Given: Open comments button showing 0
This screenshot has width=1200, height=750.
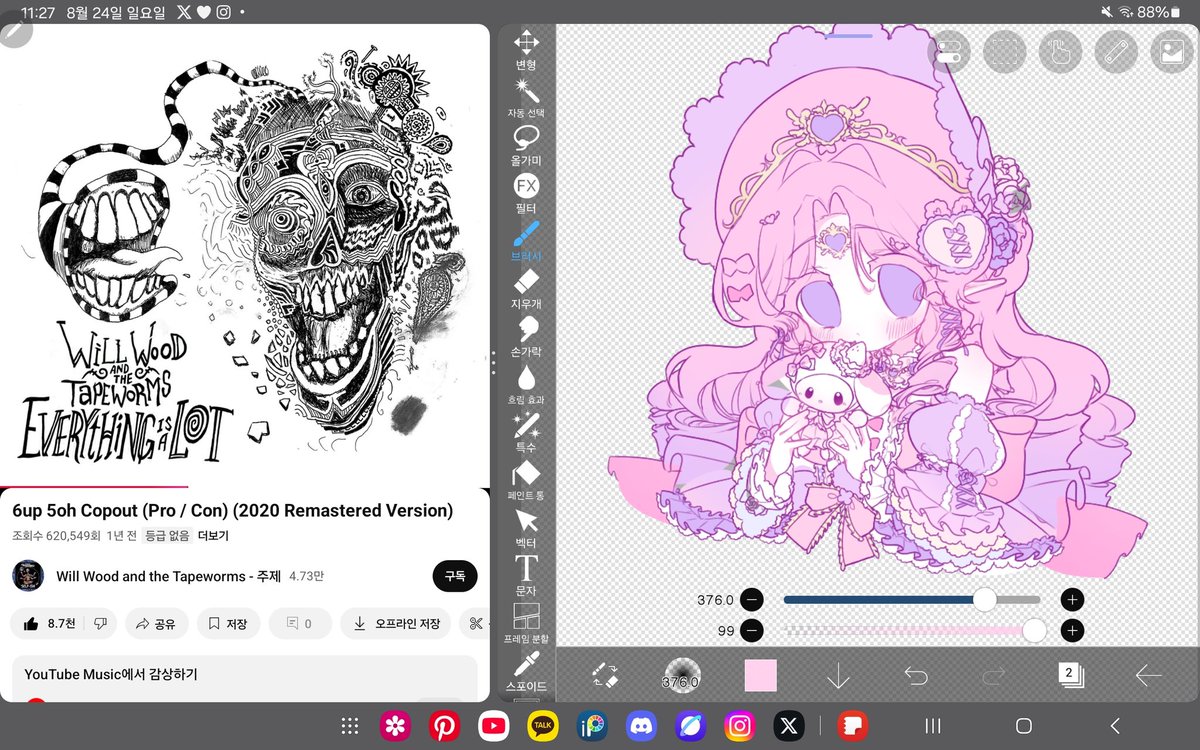Looking at the screenshot, I should [x=299, y=624].
